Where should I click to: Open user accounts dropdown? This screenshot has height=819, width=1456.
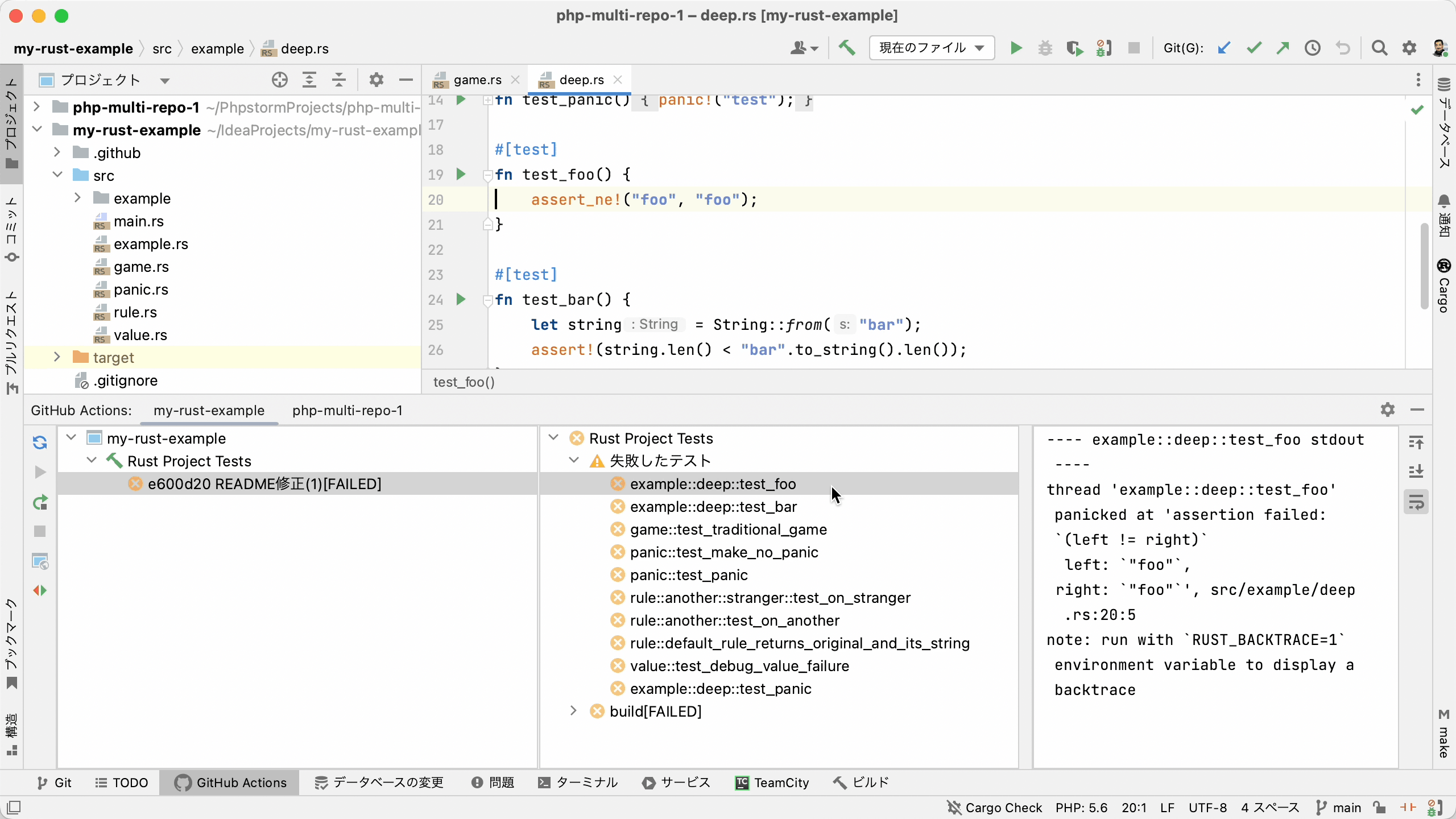click(x=804, y=48)
